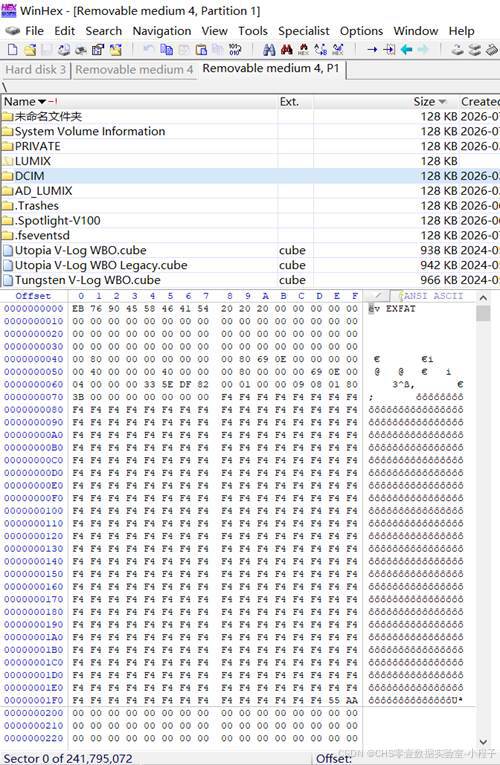Click the Go To Offset arrow icon

click(x=372, y=49)
